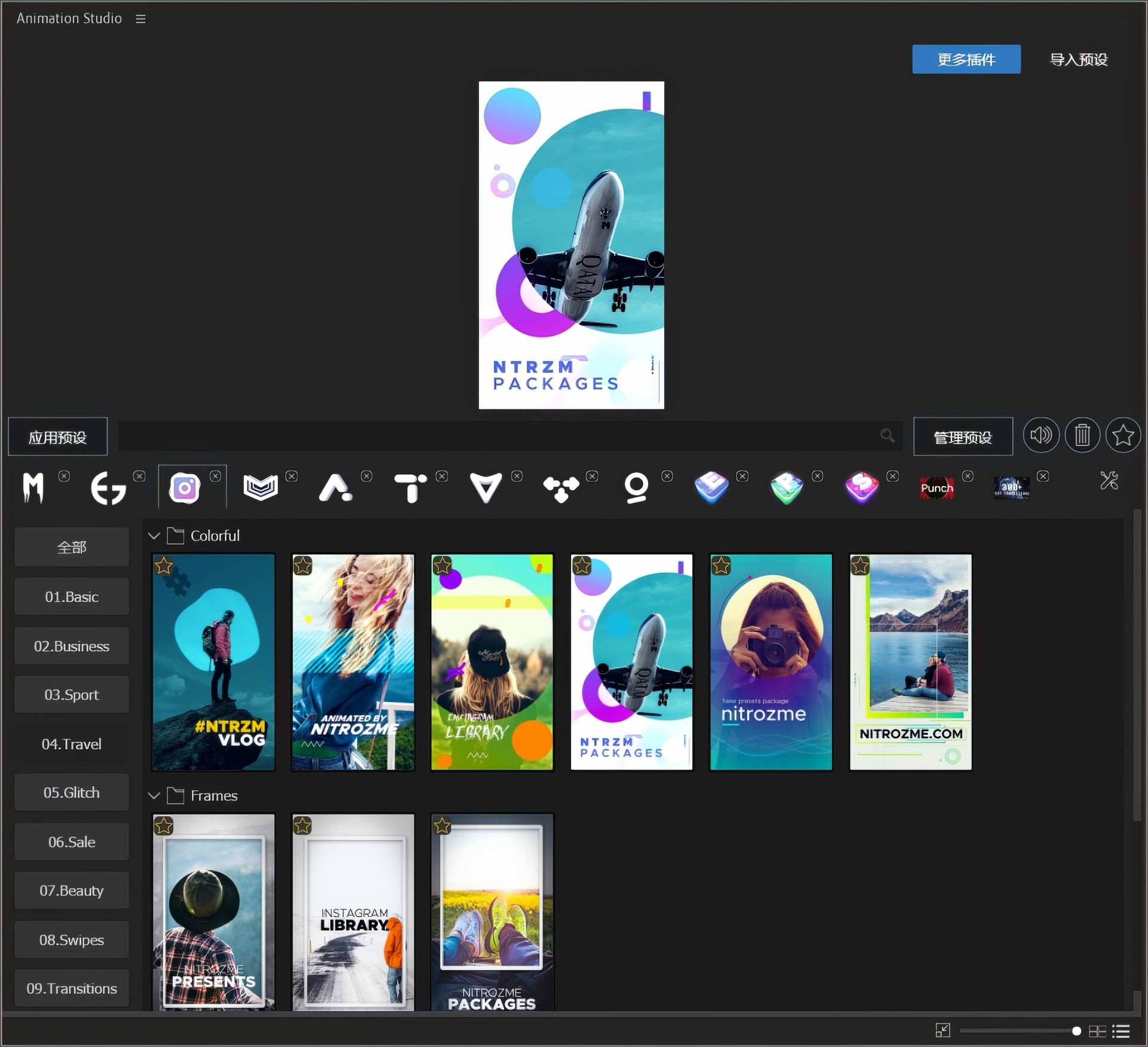The image size is (1148, 1047).
Task: Select the Instagram pack icon
Action: [x=185, y=489]
